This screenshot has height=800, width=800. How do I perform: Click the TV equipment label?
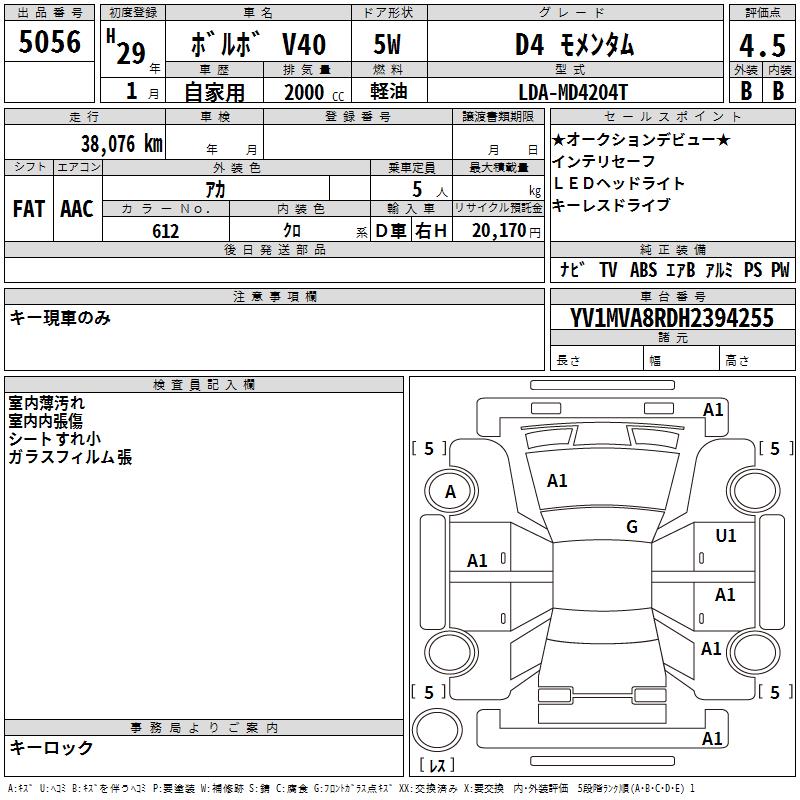pyautogui.click(x=608, y=269)
